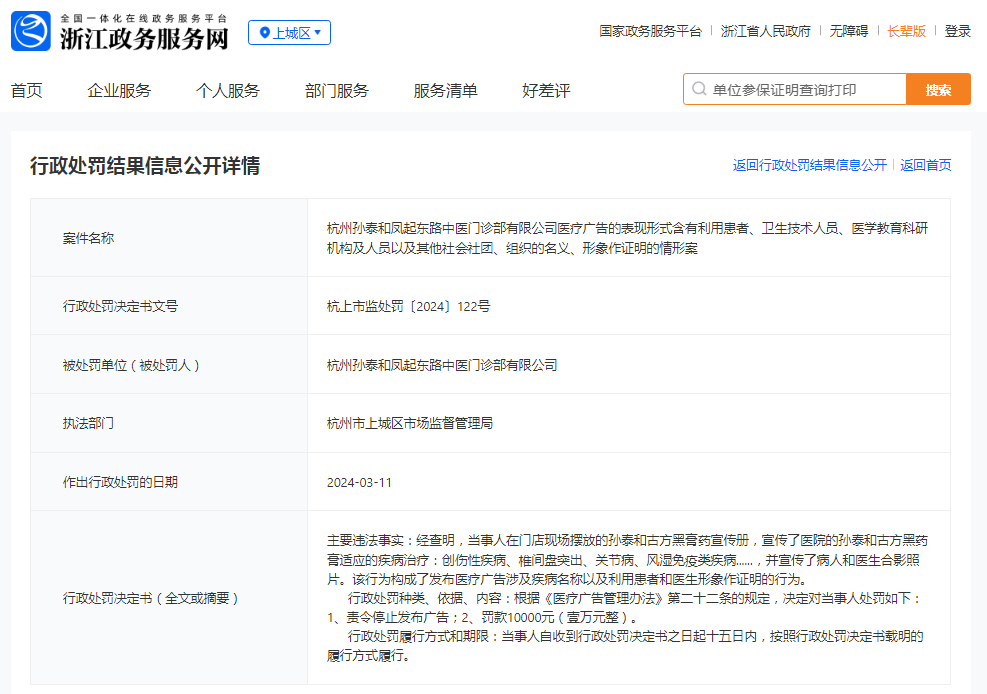987x694 pixels.
Task: Click the orange 搜索 button
Action: pos(938,89)
